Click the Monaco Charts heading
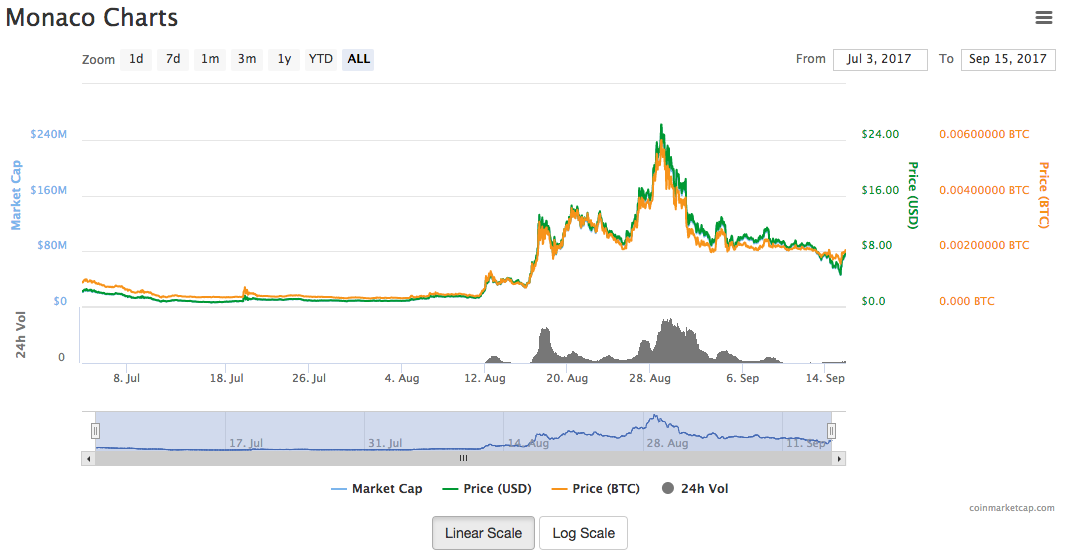 92,17
